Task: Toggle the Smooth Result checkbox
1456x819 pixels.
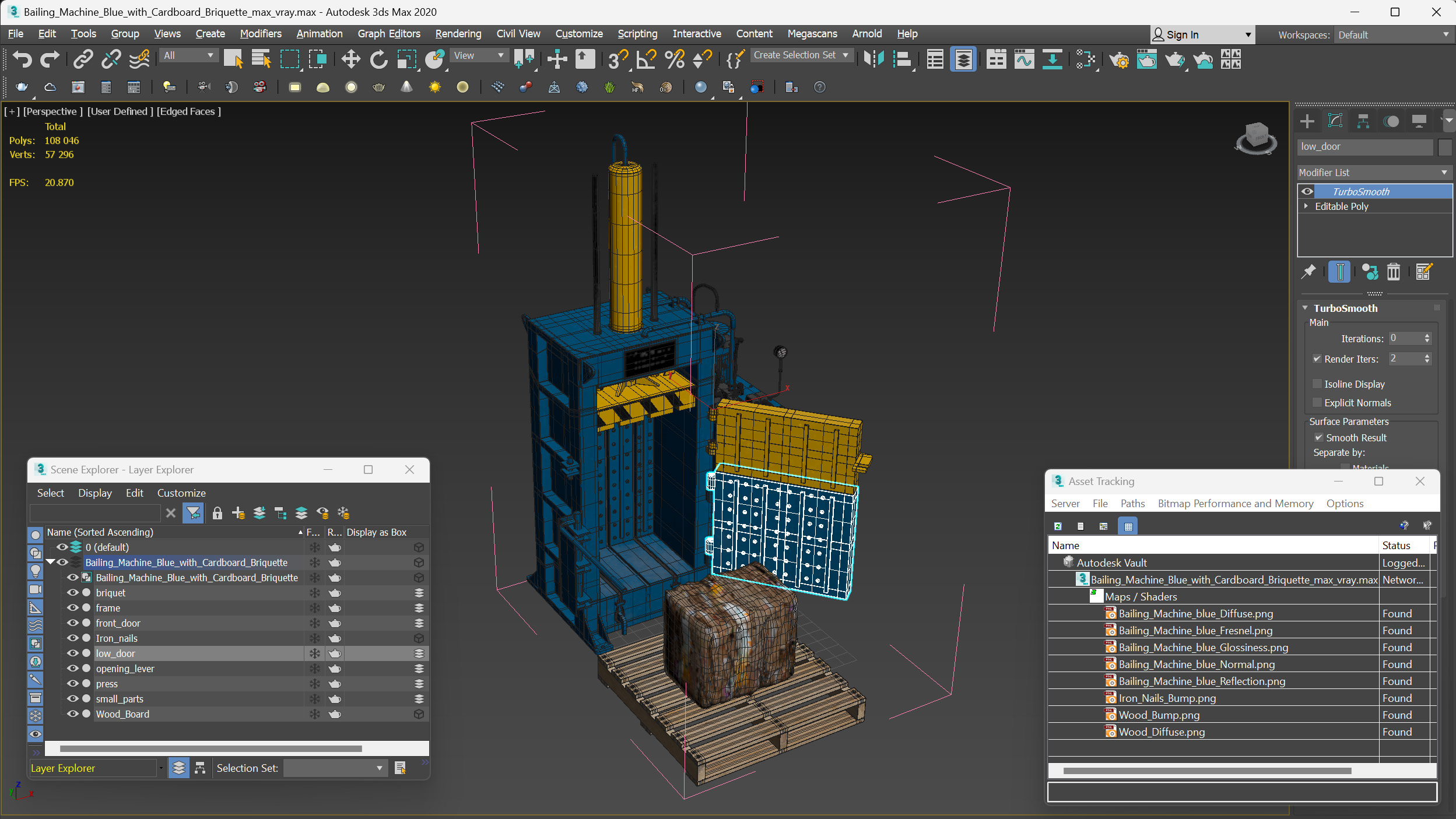Action: (x=1318, y=438)
